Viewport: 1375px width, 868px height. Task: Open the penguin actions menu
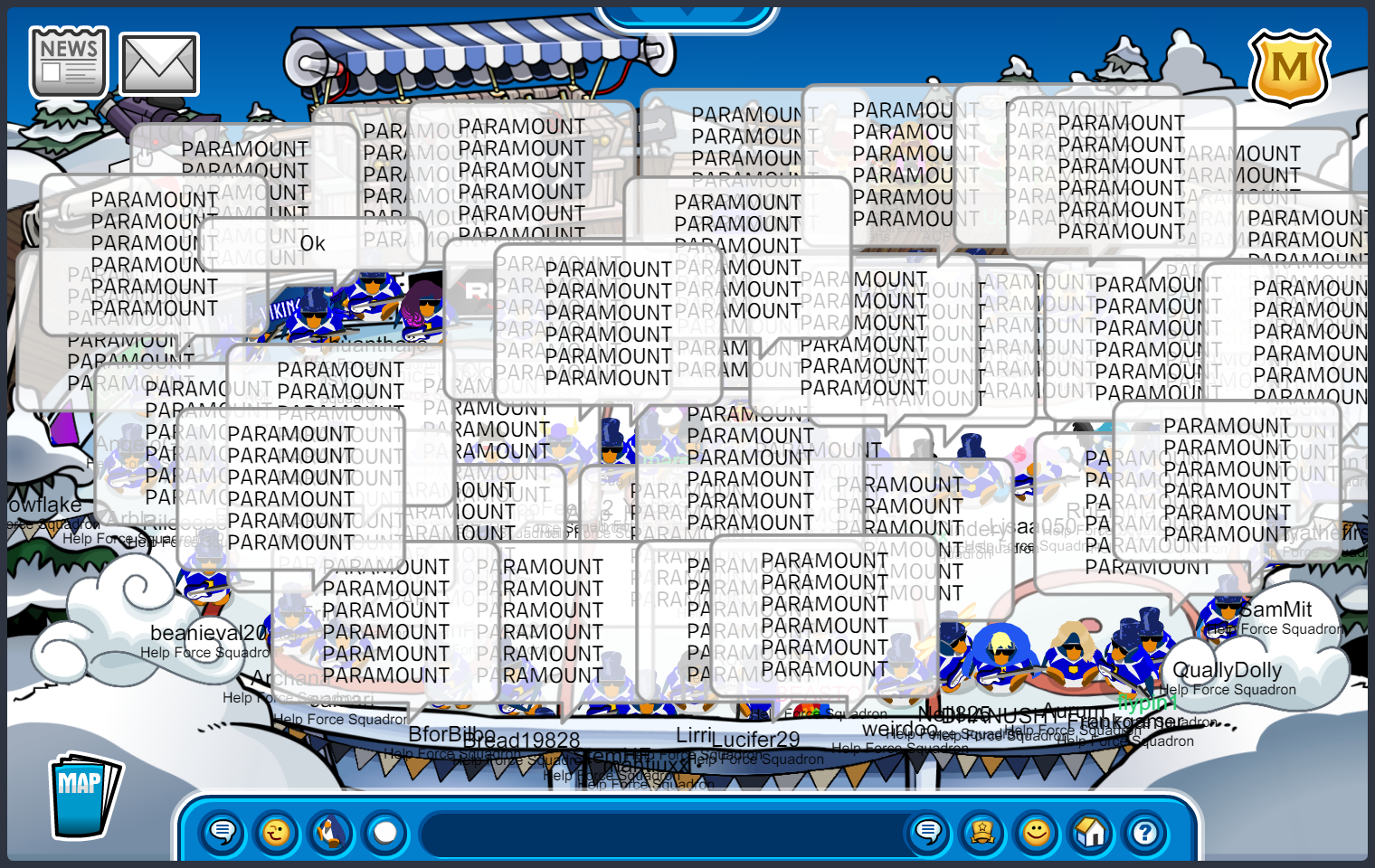(331, 832)
